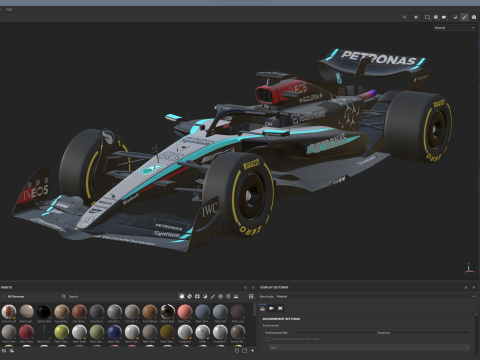Filter assets by Brushes icon
This screenshot has height=360, width=480.
coord(213,296)
